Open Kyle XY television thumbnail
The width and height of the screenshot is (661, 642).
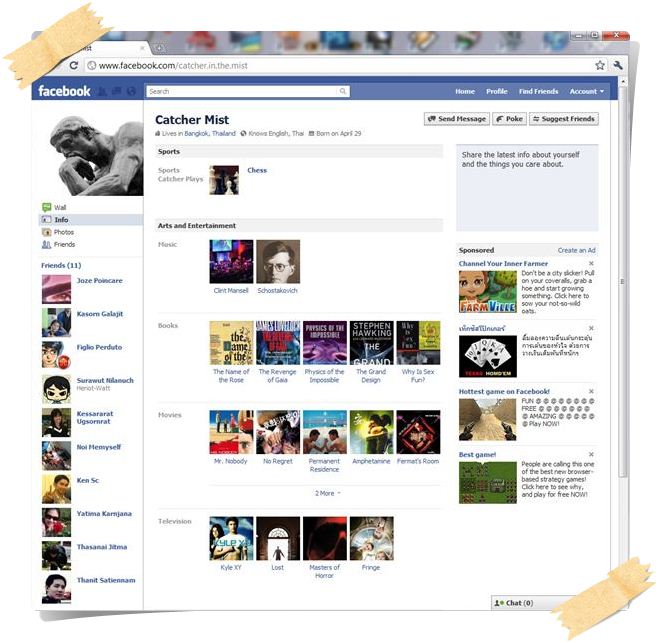coord(231,538)
